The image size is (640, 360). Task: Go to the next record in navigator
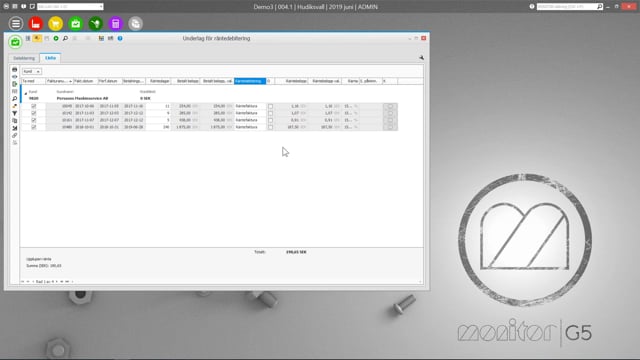tap(57, 282)
